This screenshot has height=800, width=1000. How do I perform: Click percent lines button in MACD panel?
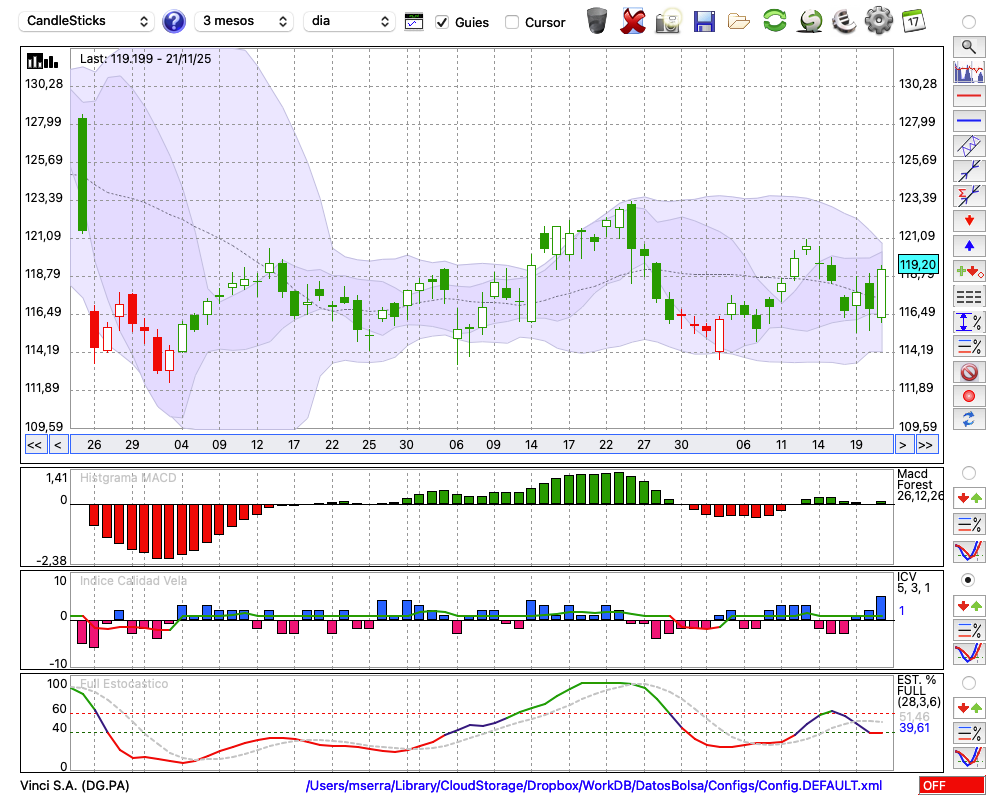[x=969, y=524]
